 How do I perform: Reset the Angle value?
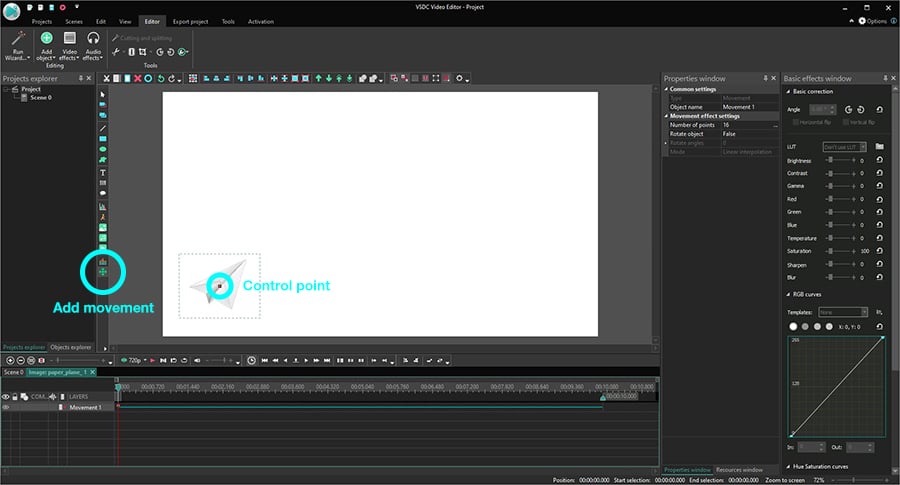879,110
